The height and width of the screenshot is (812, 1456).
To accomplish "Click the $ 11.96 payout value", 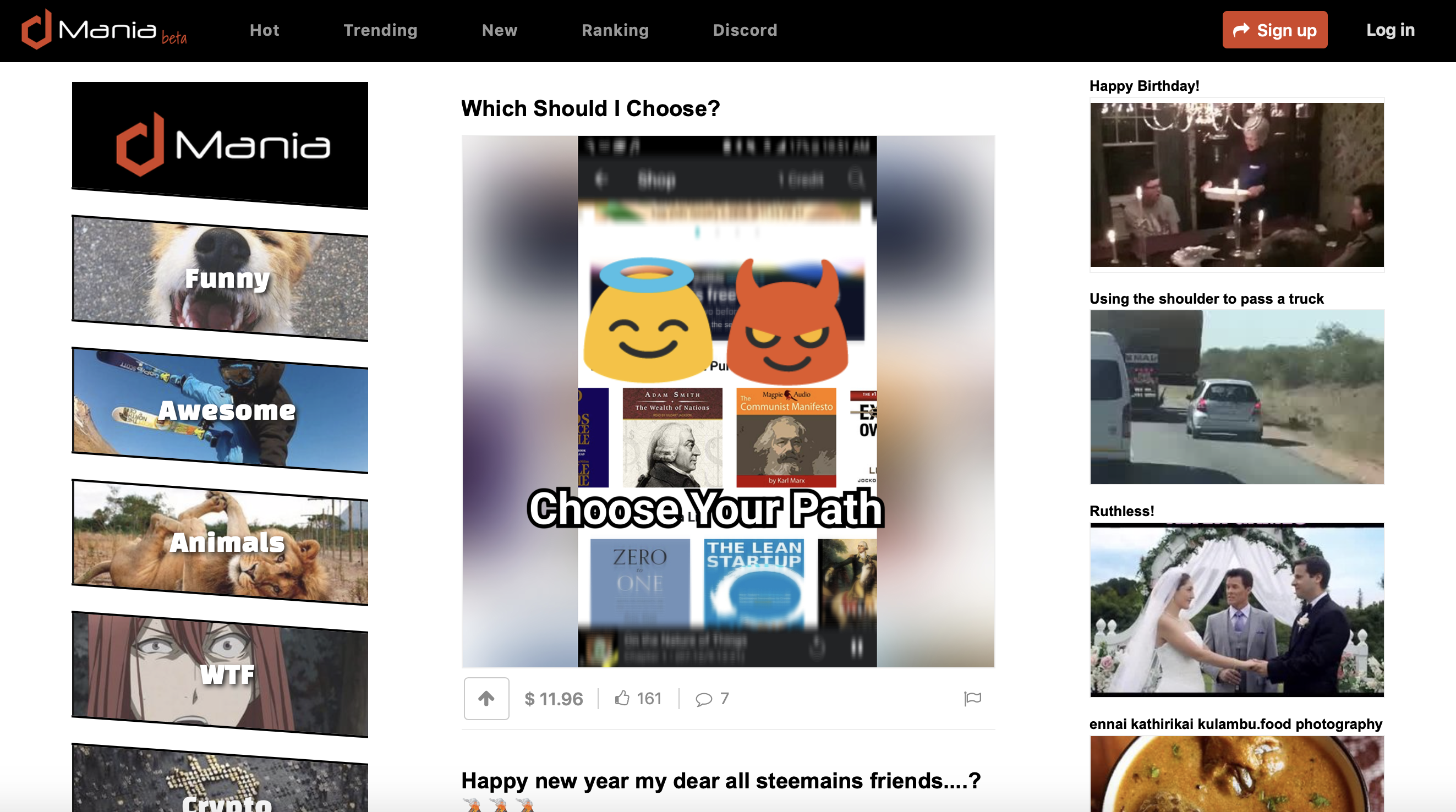I will [x=554, y=699].
